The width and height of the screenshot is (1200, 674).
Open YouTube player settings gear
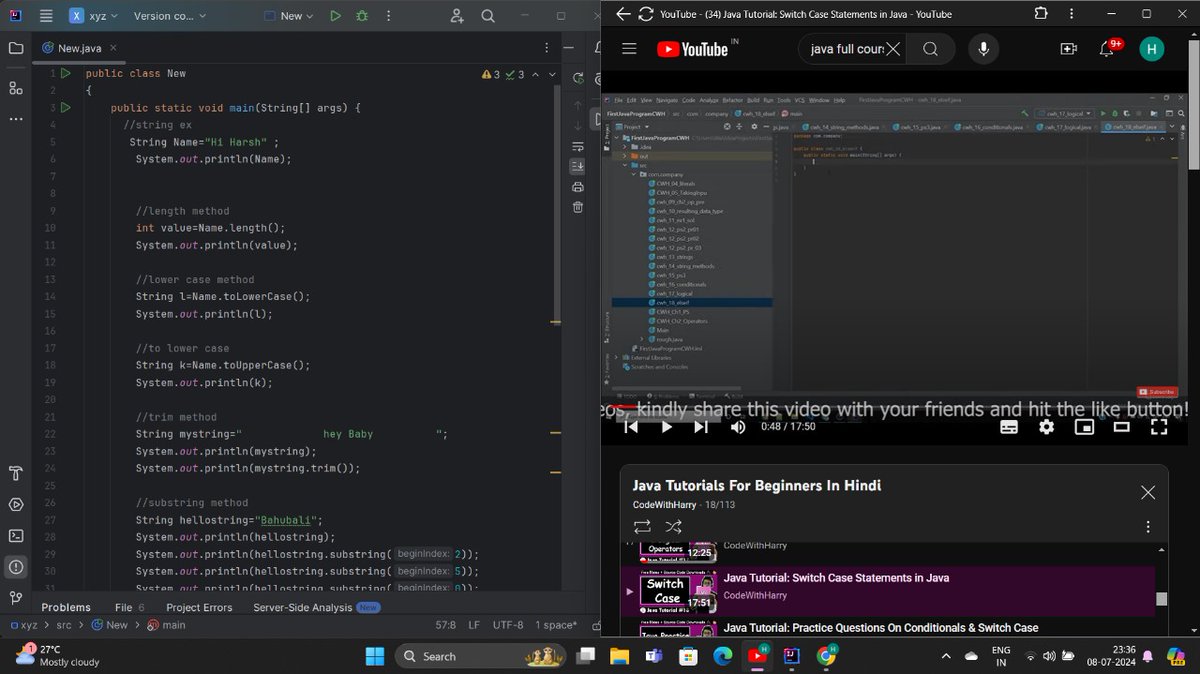click(x=1046, y=427)
